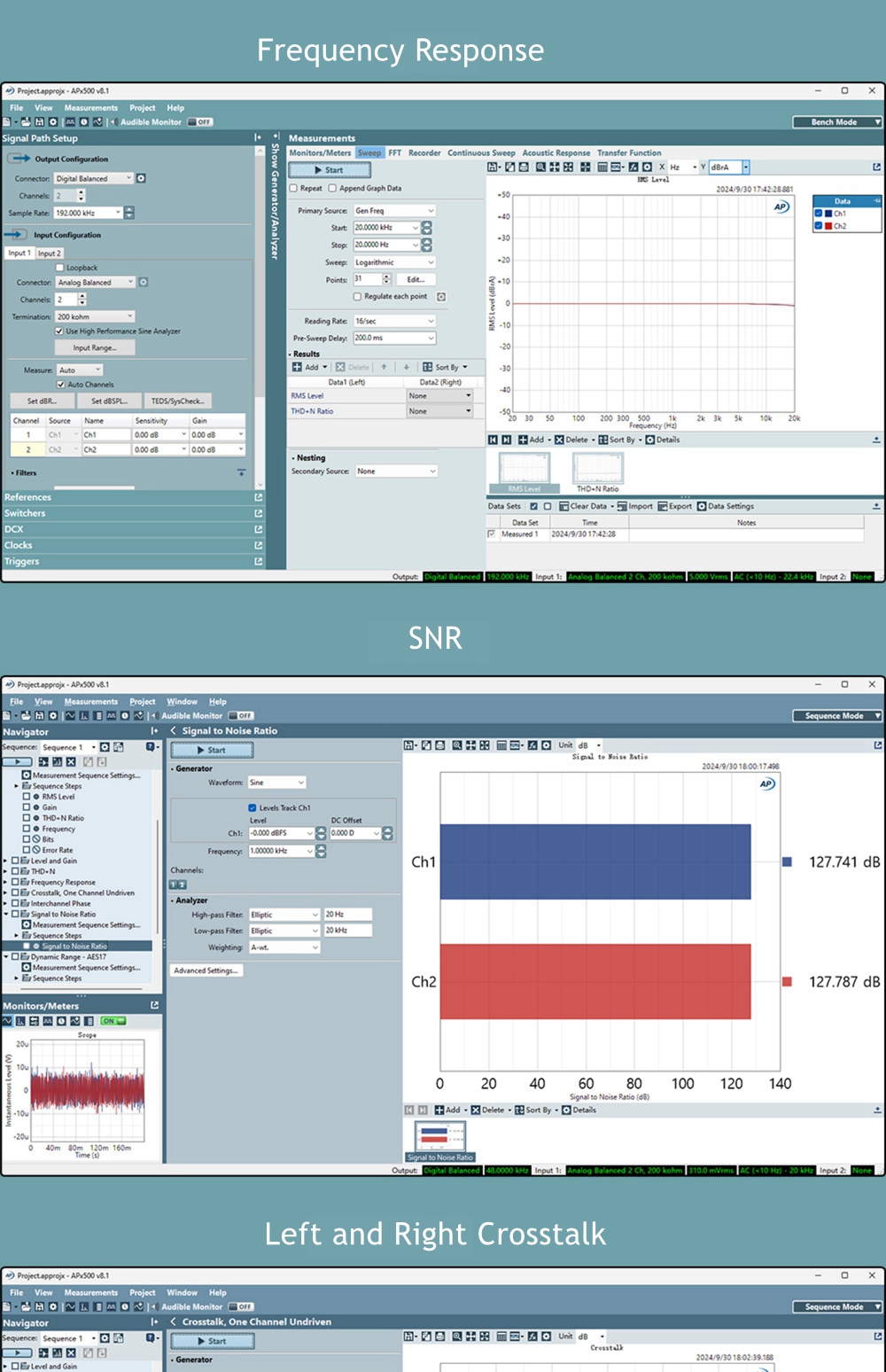Pop out the References panel

point(259,497)
